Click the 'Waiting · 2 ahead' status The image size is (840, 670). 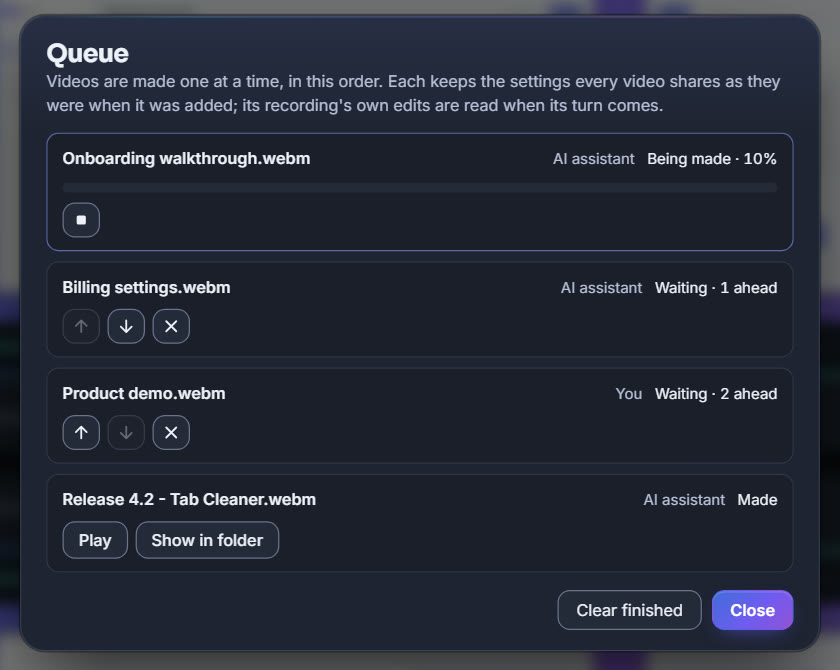point(716,394)
